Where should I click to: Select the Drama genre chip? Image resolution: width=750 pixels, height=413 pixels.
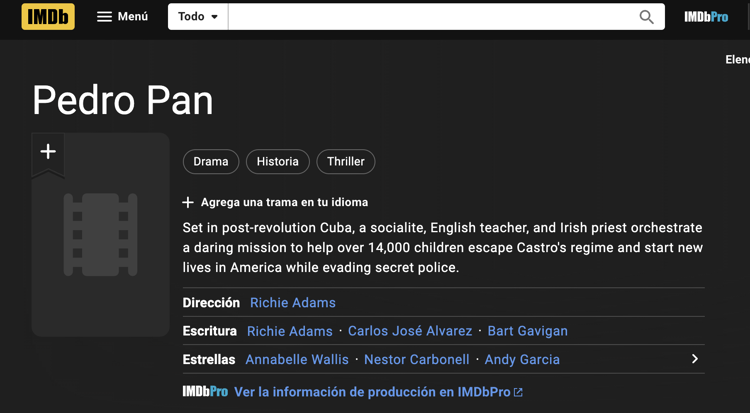(x=211, y=161)
